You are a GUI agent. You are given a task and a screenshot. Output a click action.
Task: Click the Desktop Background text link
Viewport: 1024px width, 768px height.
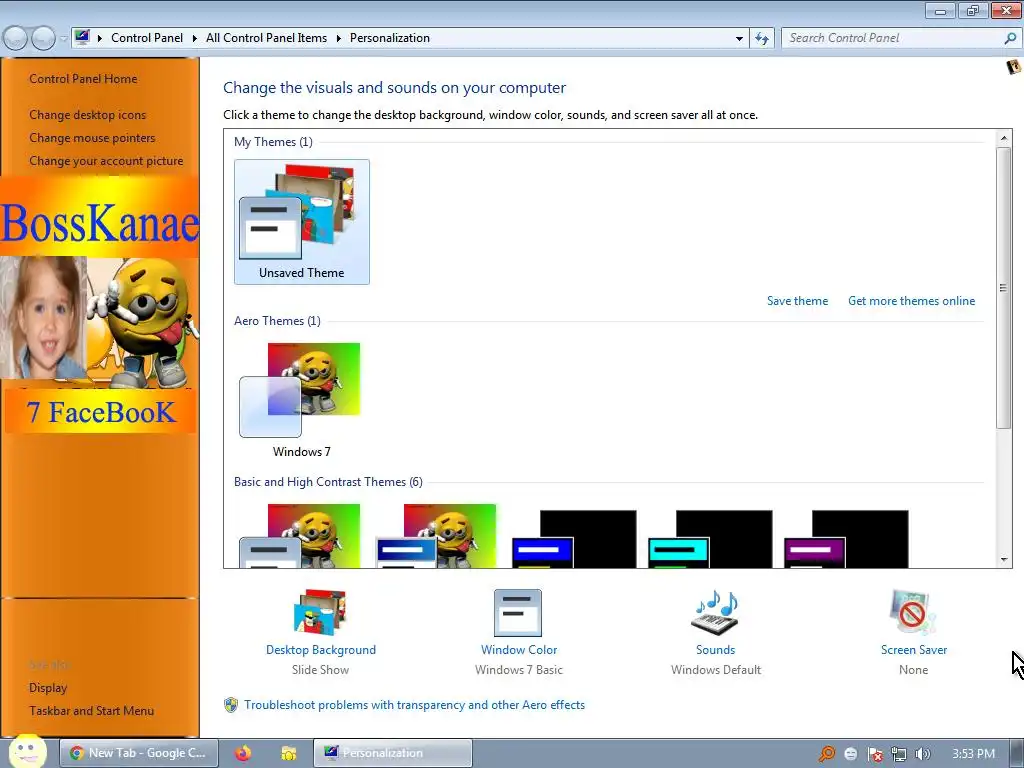(321, 650)
